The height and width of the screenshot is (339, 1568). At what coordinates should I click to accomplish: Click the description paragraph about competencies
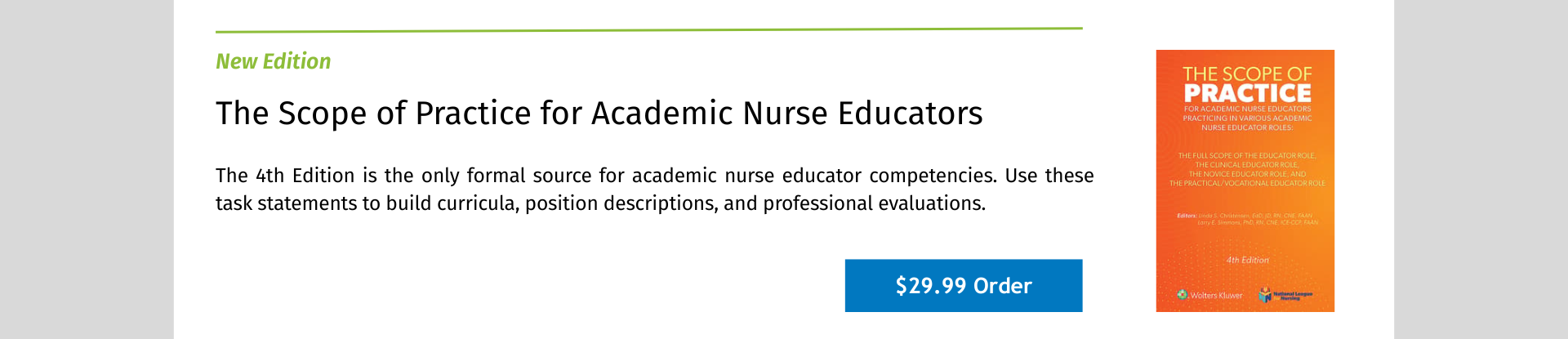(654, 190)
